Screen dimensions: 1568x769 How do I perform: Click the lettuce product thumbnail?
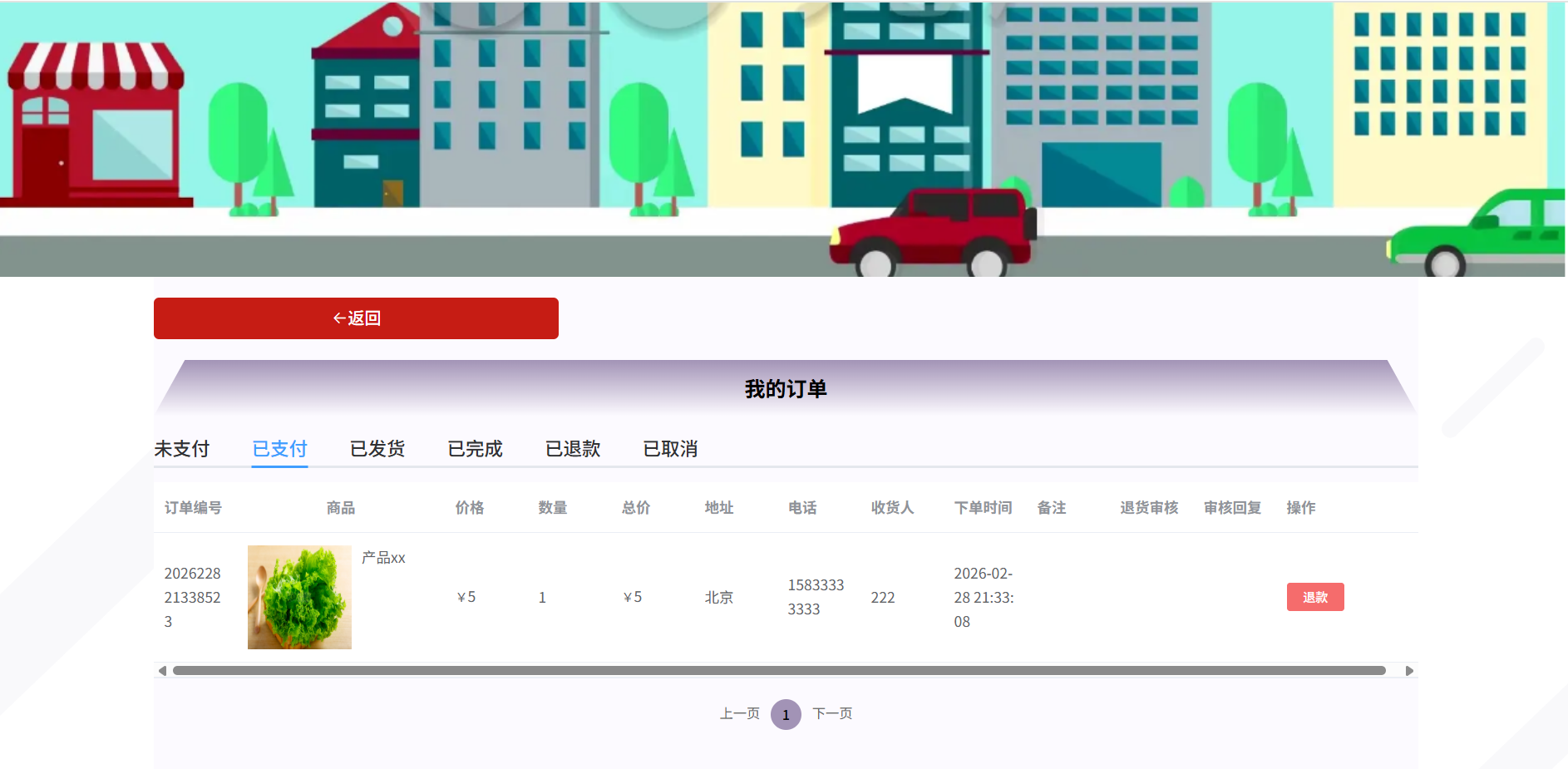[299, 597]
